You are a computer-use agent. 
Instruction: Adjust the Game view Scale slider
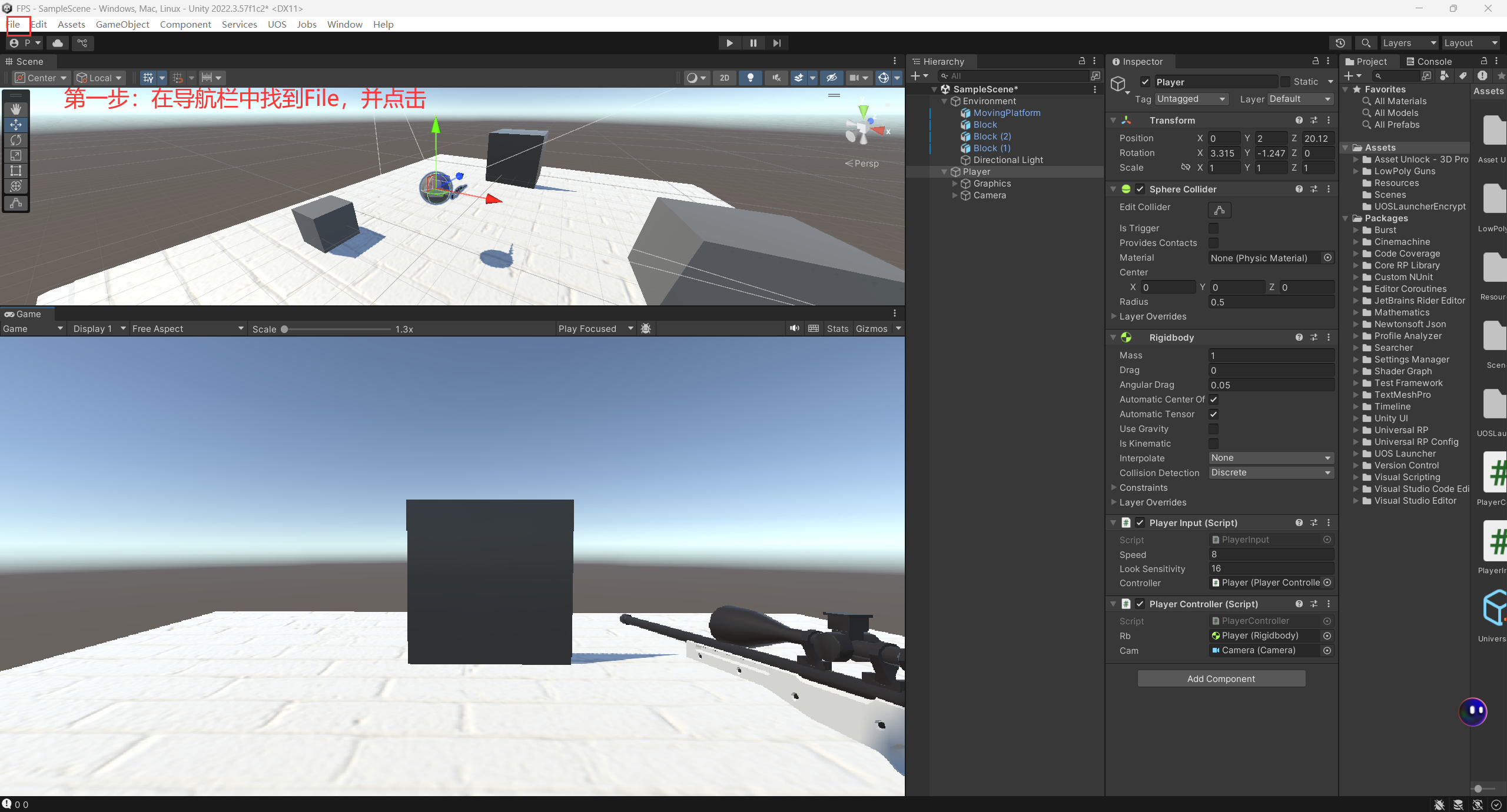coord(285,330)
